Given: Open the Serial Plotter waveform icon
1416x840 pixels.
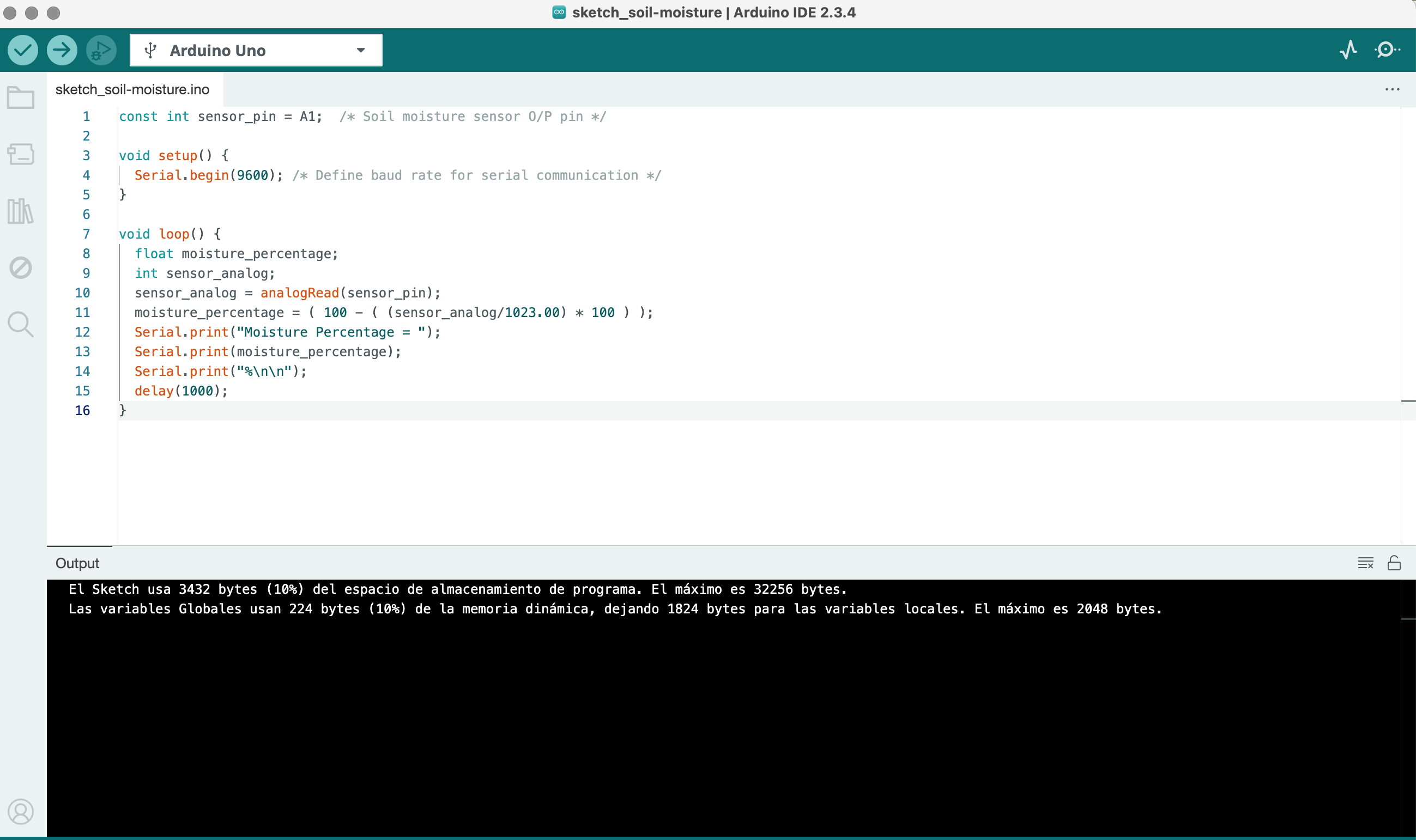Looking at the screenshot, I should click(x=1348, y=50).
